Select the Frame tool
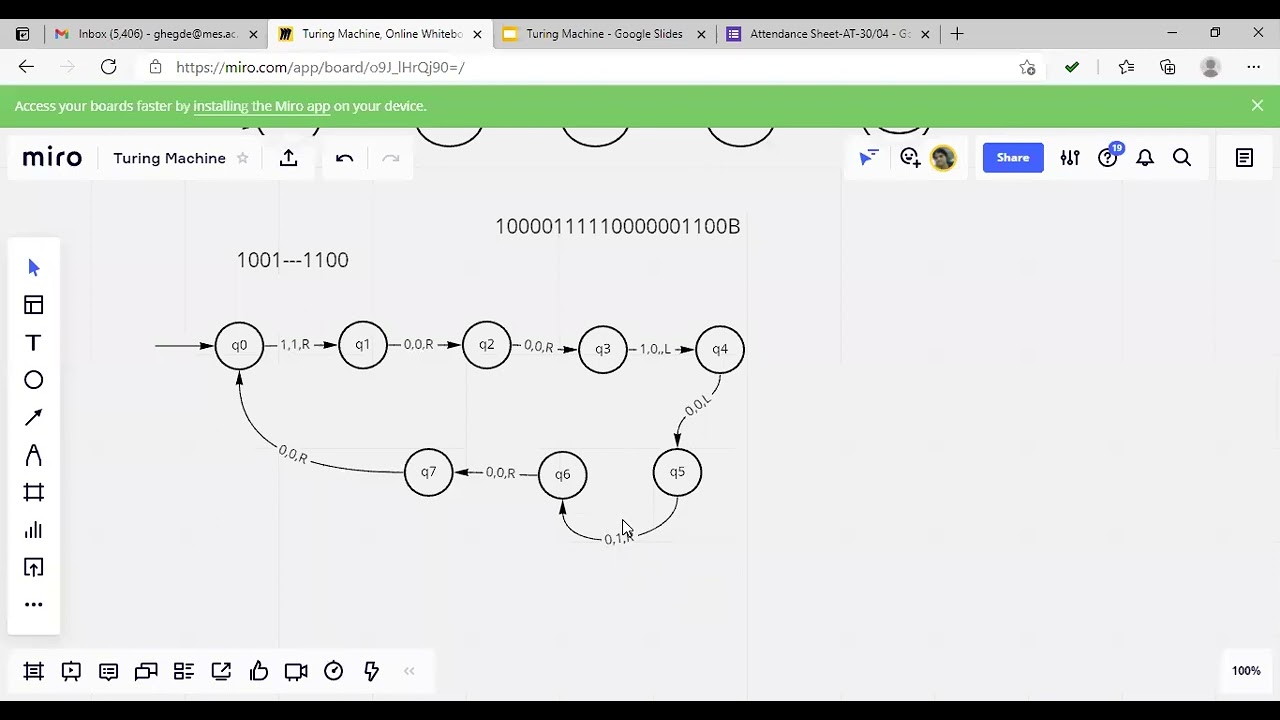1280x720 pixels. point(34,492)
